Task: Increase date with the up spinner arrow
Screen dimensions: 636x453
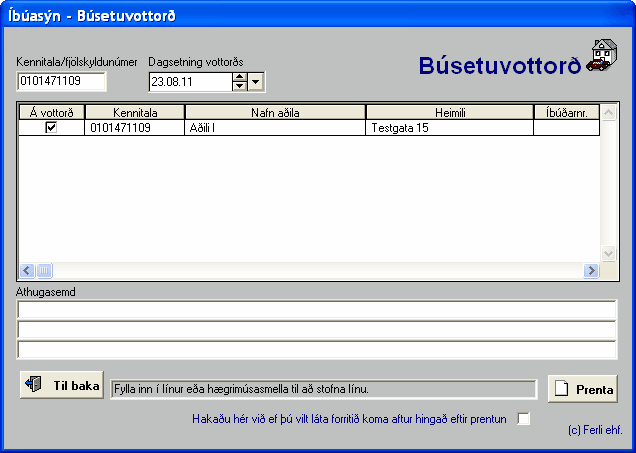Action: (x=240, y=77)
